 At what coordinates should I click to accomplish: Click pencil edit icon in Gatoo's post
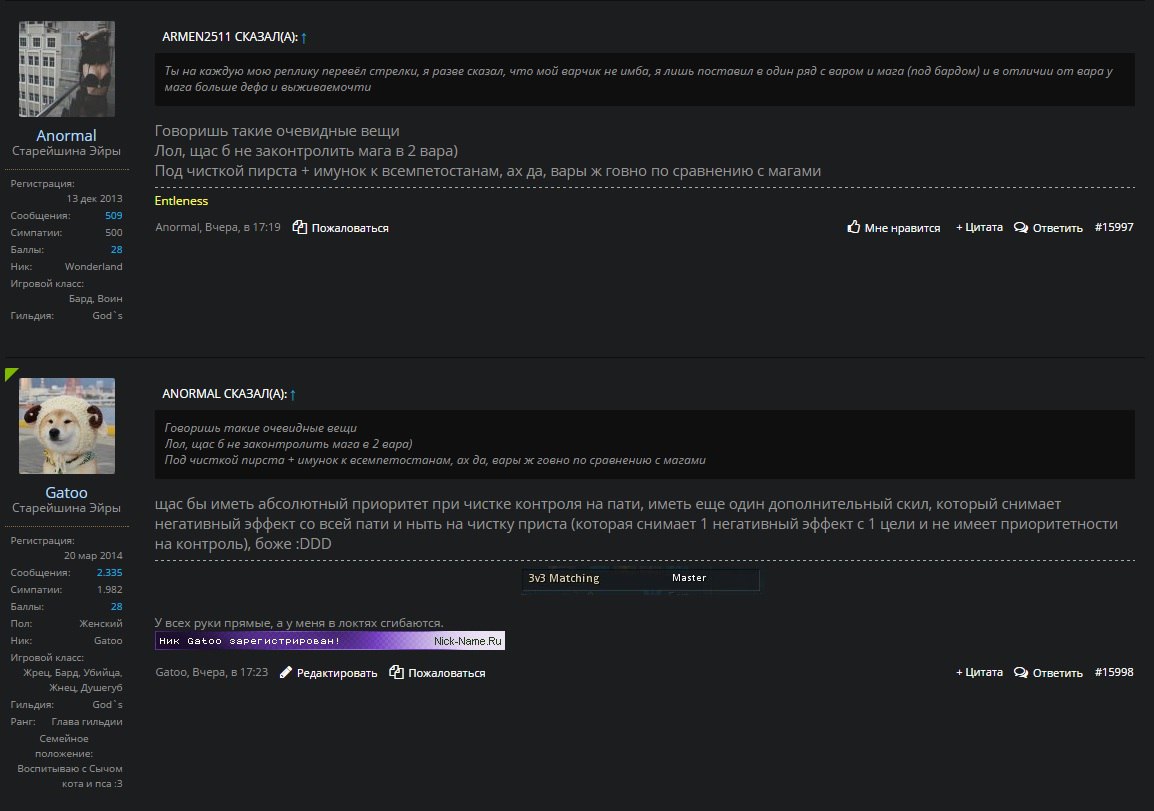(286, 673)
